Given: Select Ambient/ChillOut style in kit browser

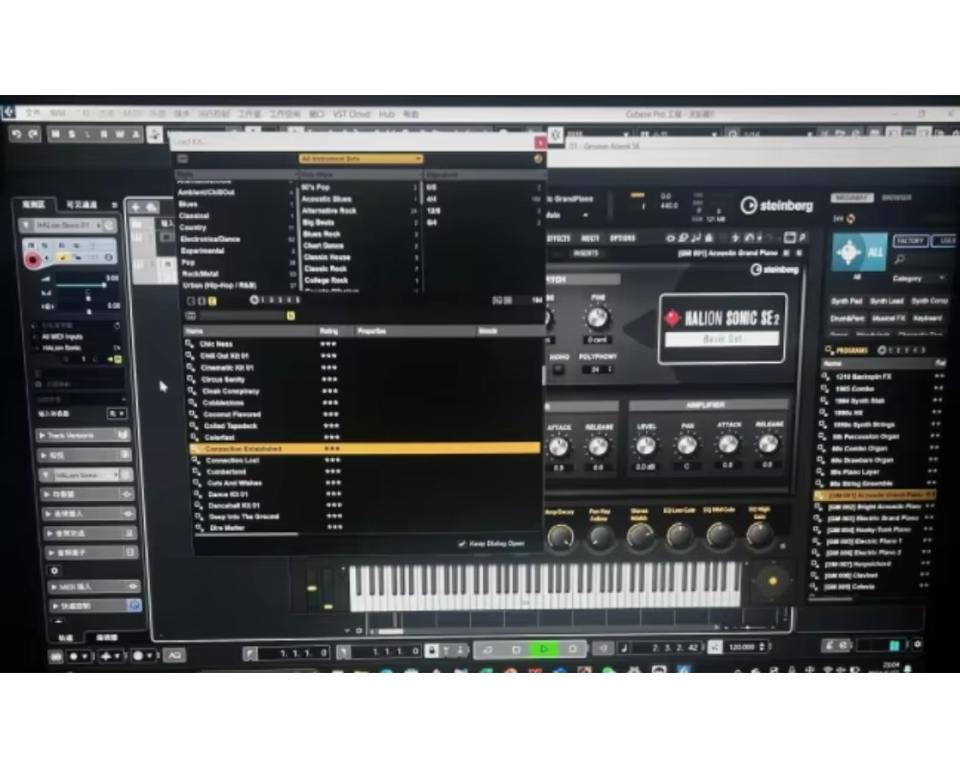Looking at the screenshot, I should pyautogui.click(x=206, y=192).
